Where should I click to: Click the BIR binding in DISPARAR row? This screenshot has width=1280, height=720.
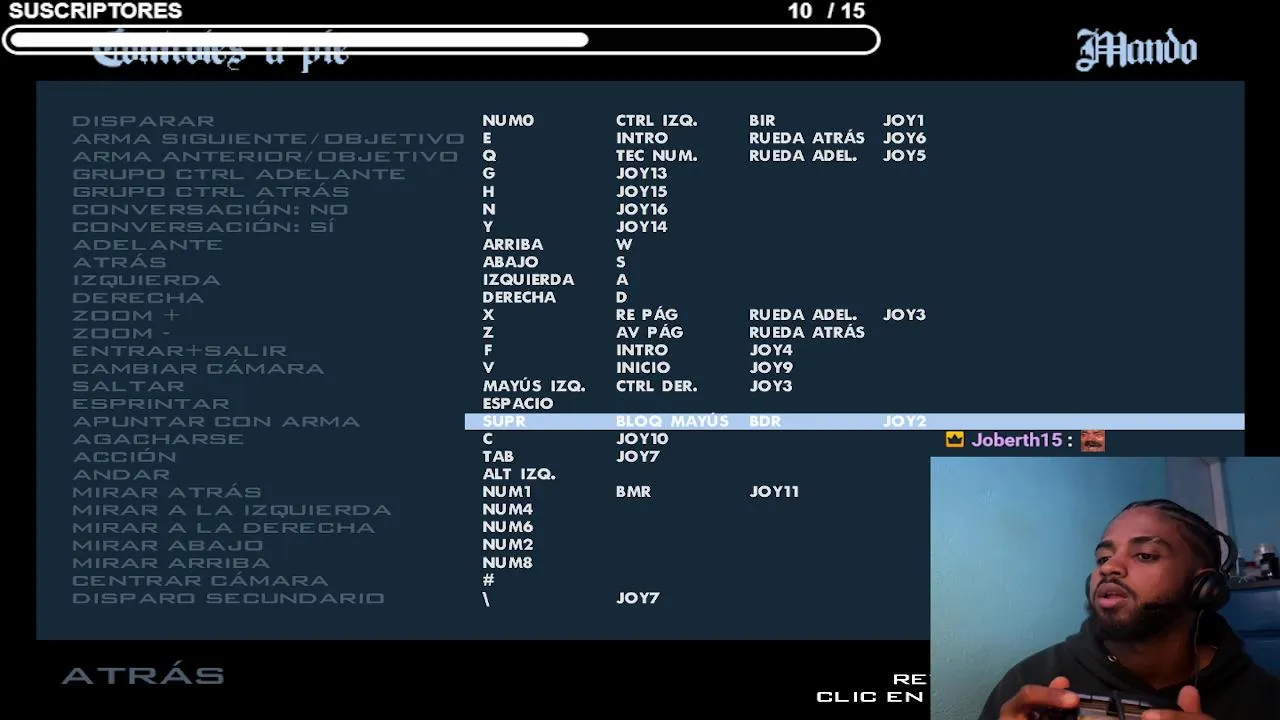coord(762,121)
